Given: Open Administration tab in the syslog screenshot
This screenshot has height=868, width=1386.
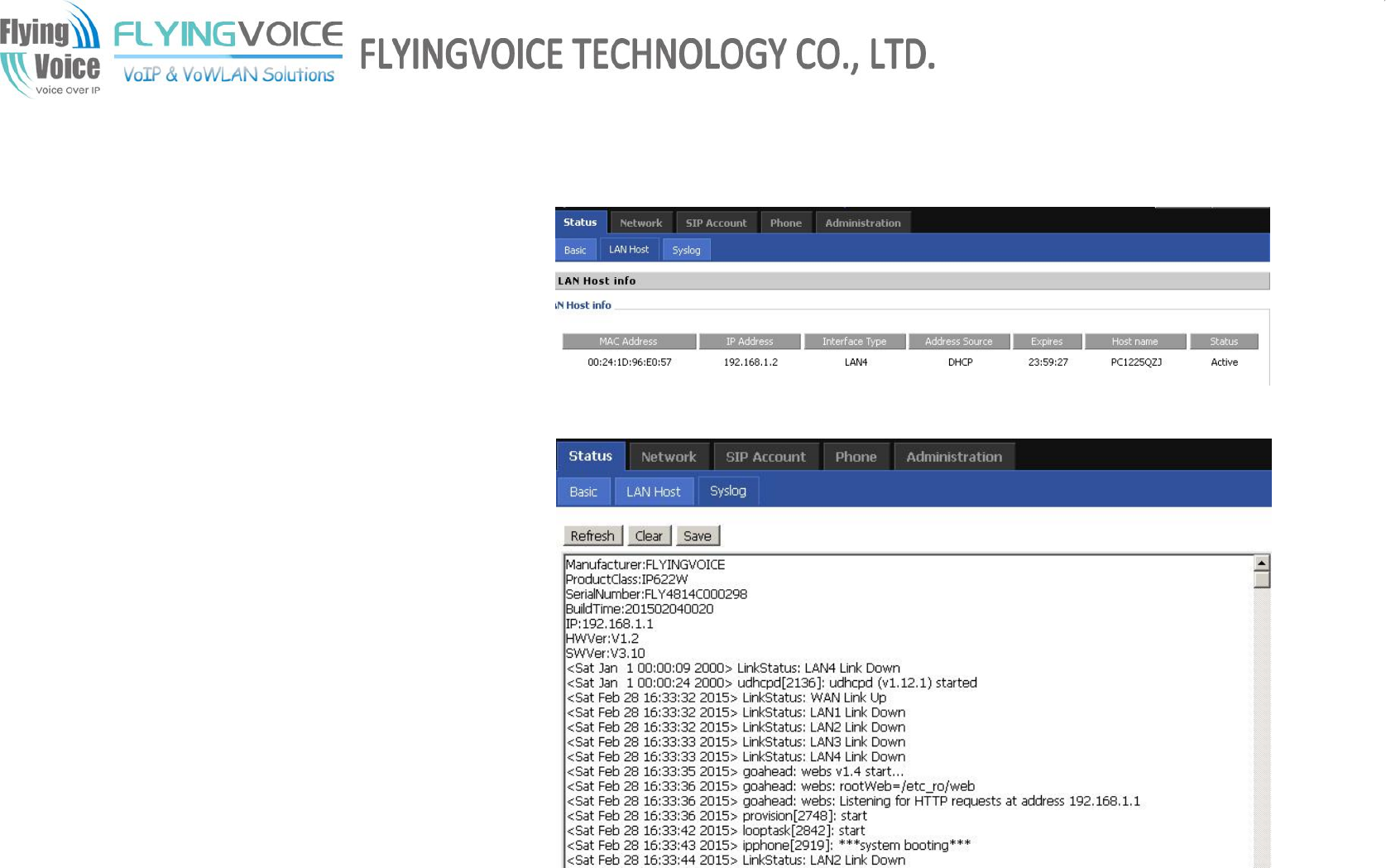Looking at the screenshot, I should pos(954,457).
